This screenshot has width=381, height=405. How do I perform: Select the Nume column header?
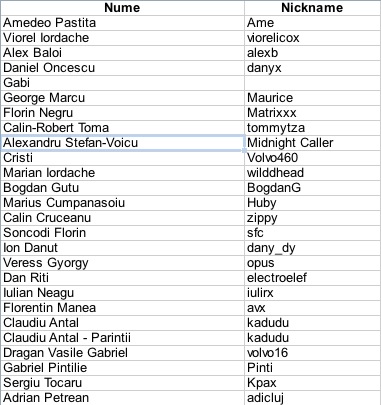click(x=122, y=8)
